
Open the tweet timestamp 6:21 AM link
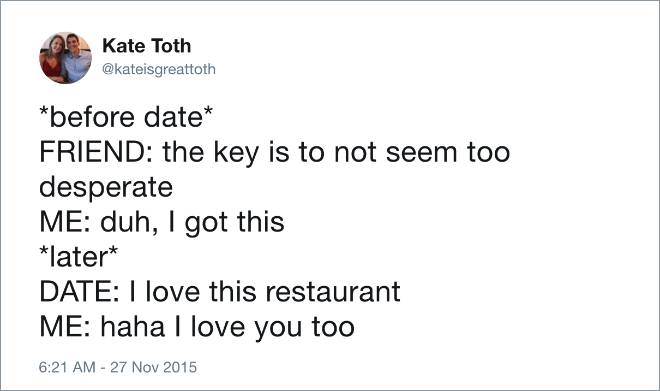point(67,367)
